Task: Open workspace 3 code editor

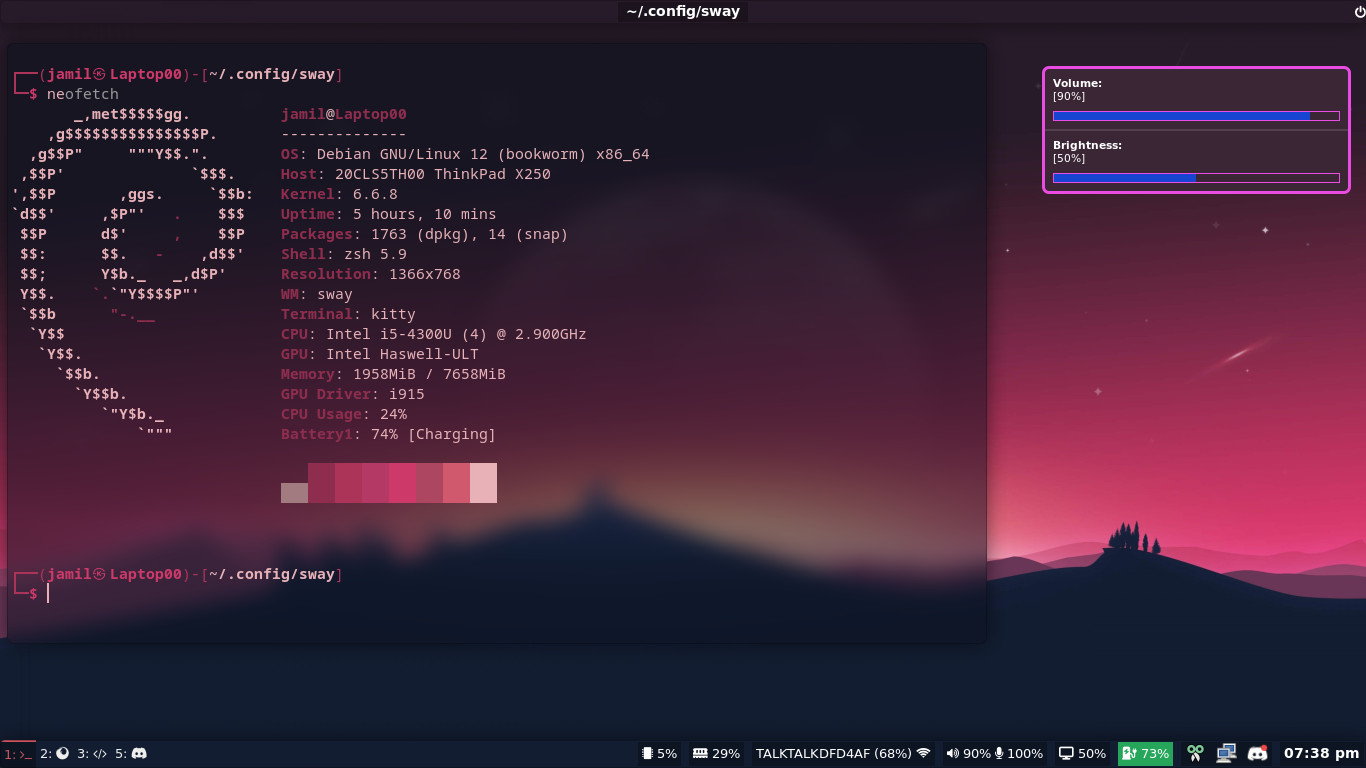Action: click(x=92, y=754)
